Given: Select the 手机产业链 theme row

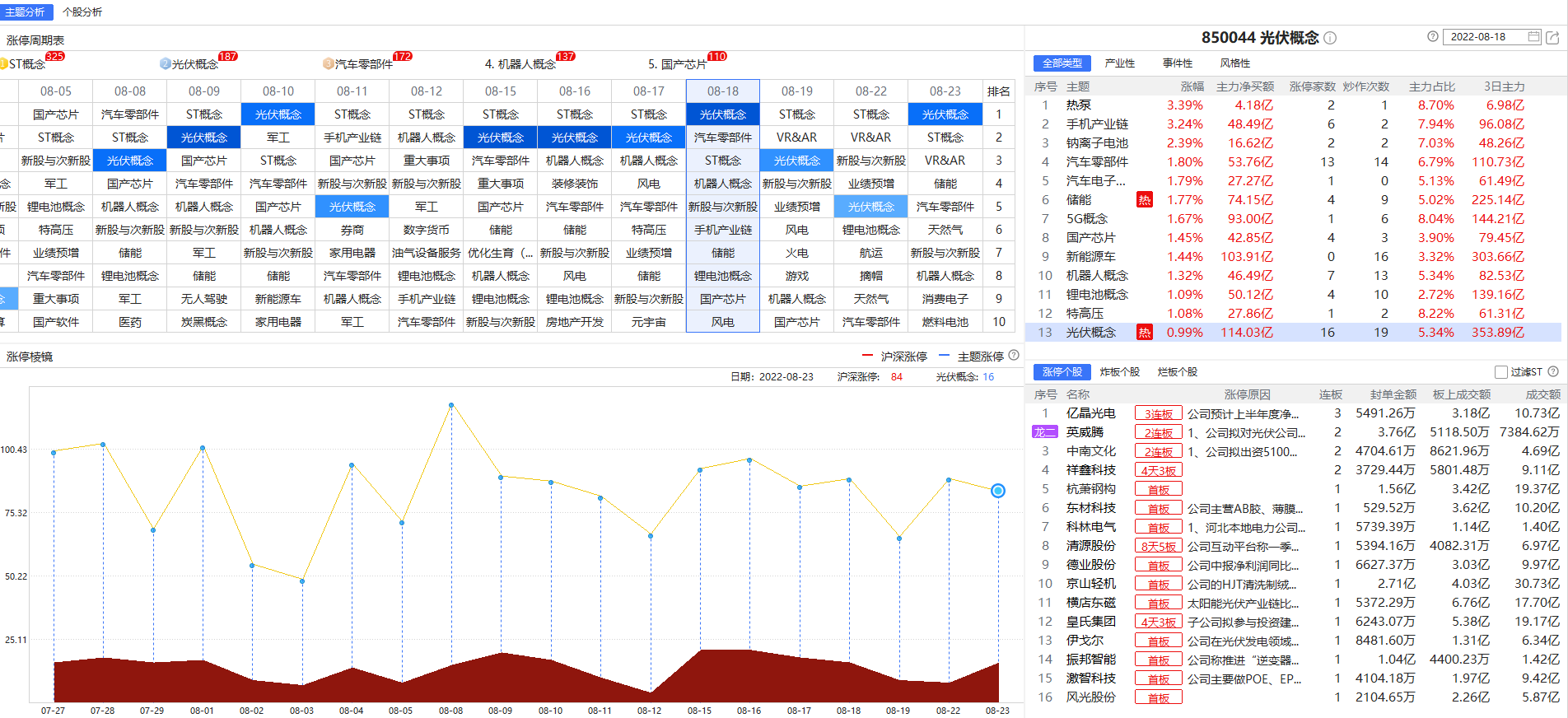Looking at the screenshot, I should click(1293, 124).
